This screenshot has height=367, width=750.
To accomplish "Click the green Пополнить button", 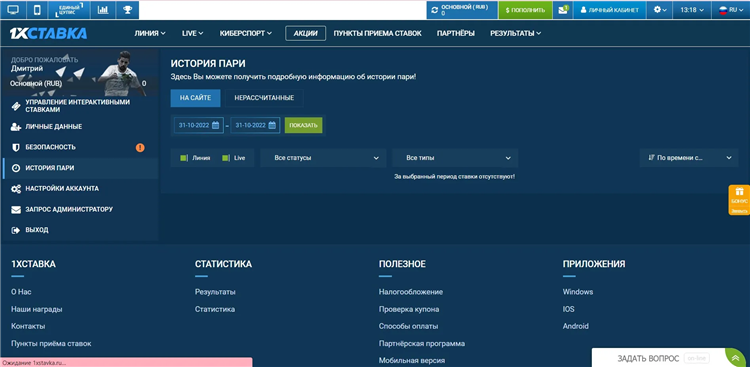I will tap(525, 10).
